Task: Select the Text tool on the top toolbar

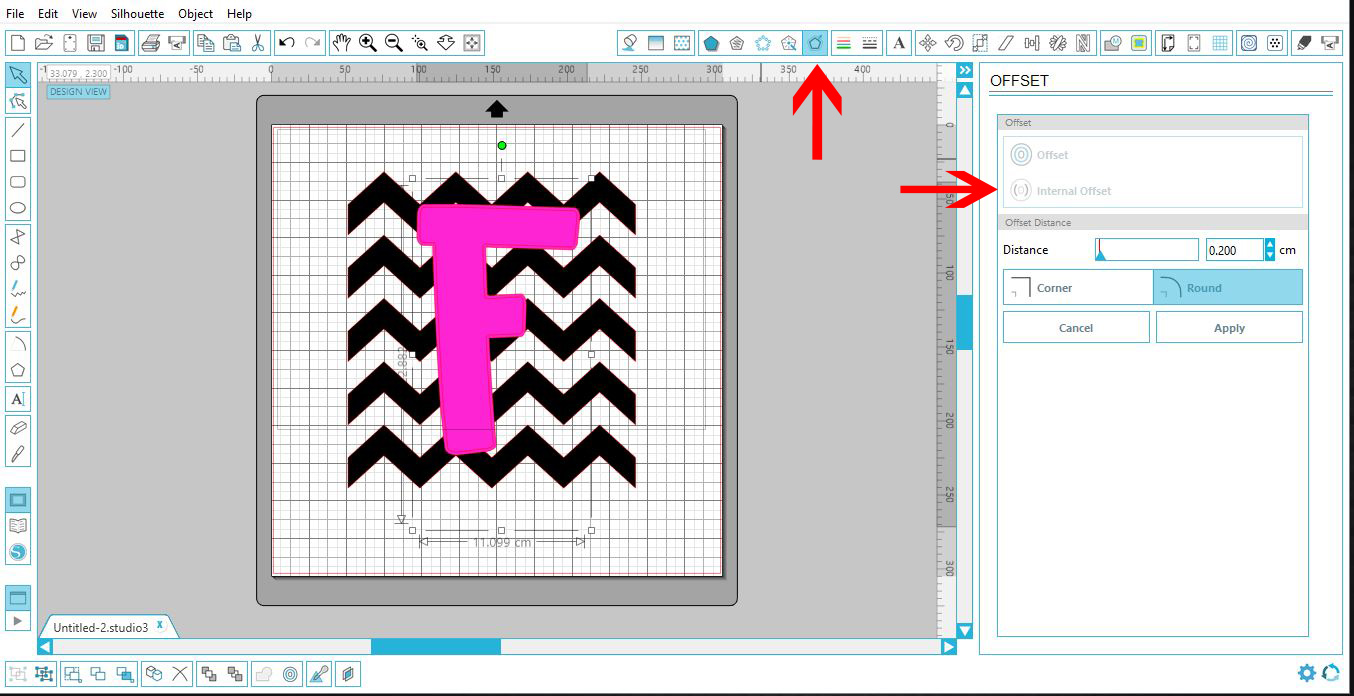Action: pyautogui.click(x=899, y=43)
